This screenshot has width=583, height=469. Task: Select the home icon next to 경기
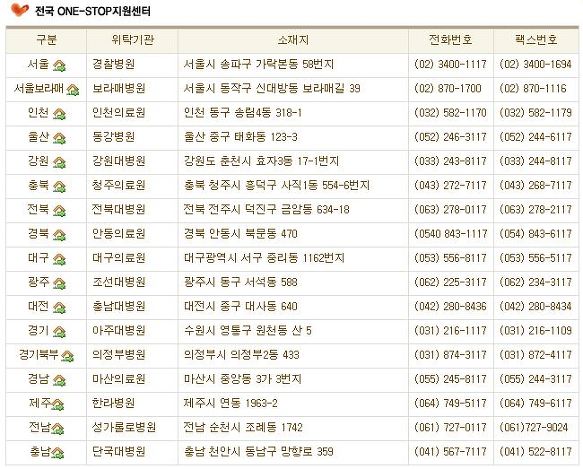59,332
